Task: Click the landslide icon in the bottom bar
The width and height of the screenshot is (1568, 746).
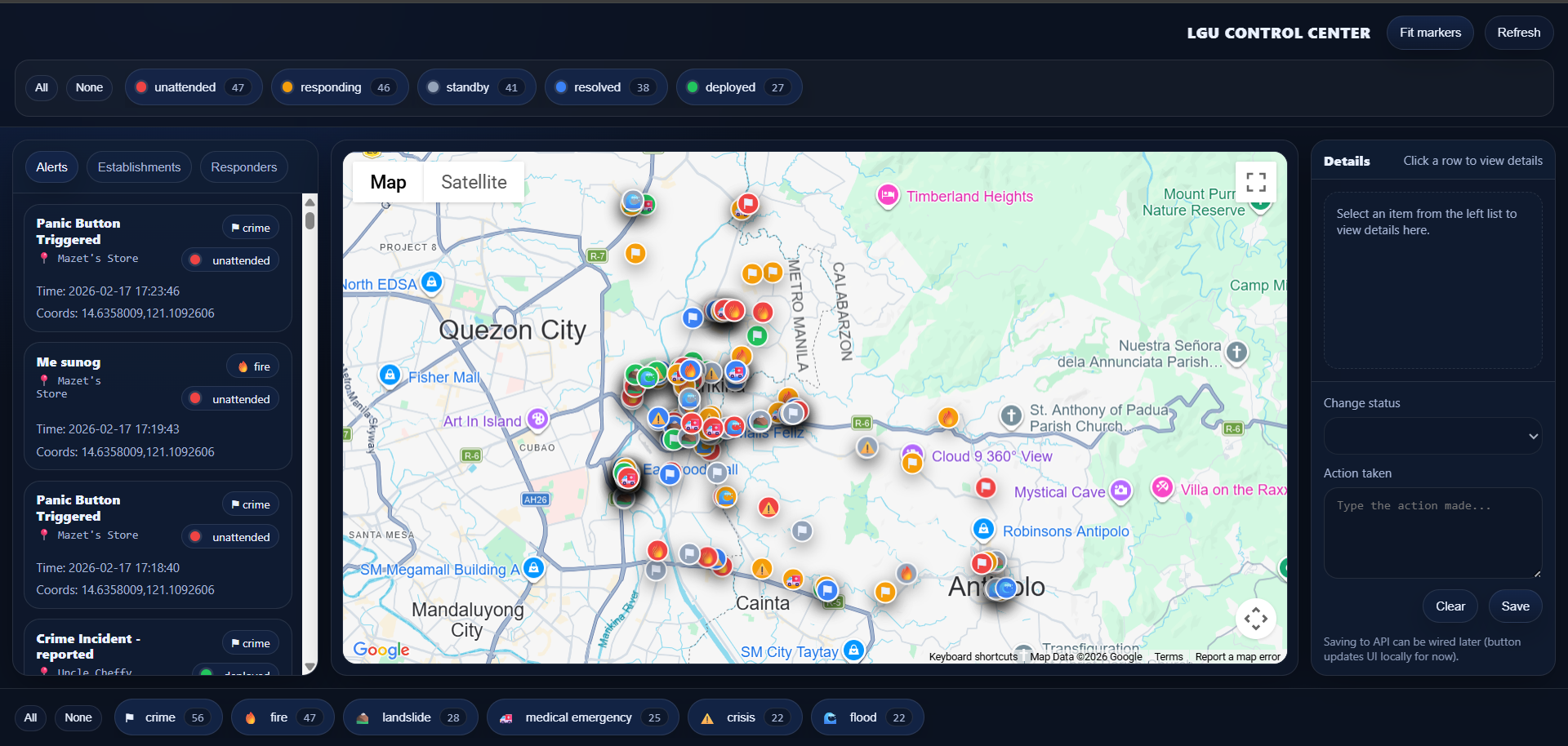Action: pos(363,717)
